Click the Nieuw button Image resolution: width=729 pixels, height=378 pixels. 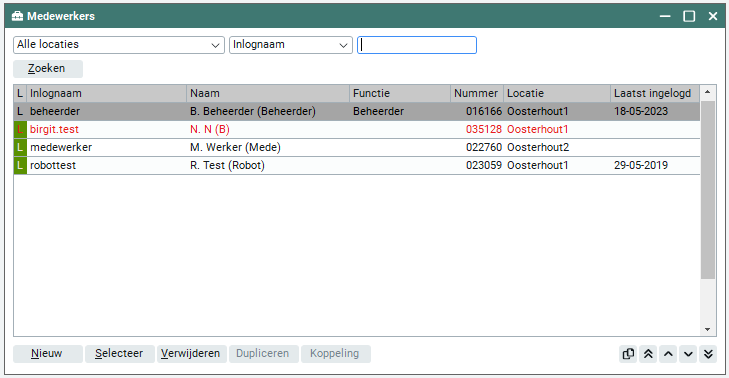(x=48, y=354)
